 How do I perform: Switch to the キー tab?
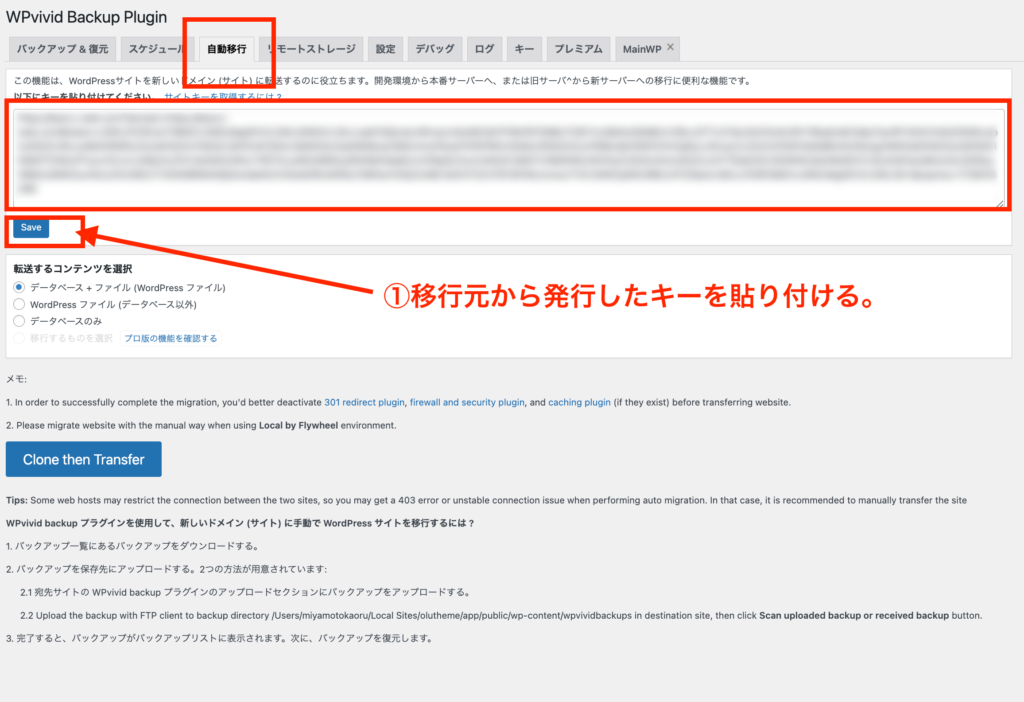[x=524, y=49]
